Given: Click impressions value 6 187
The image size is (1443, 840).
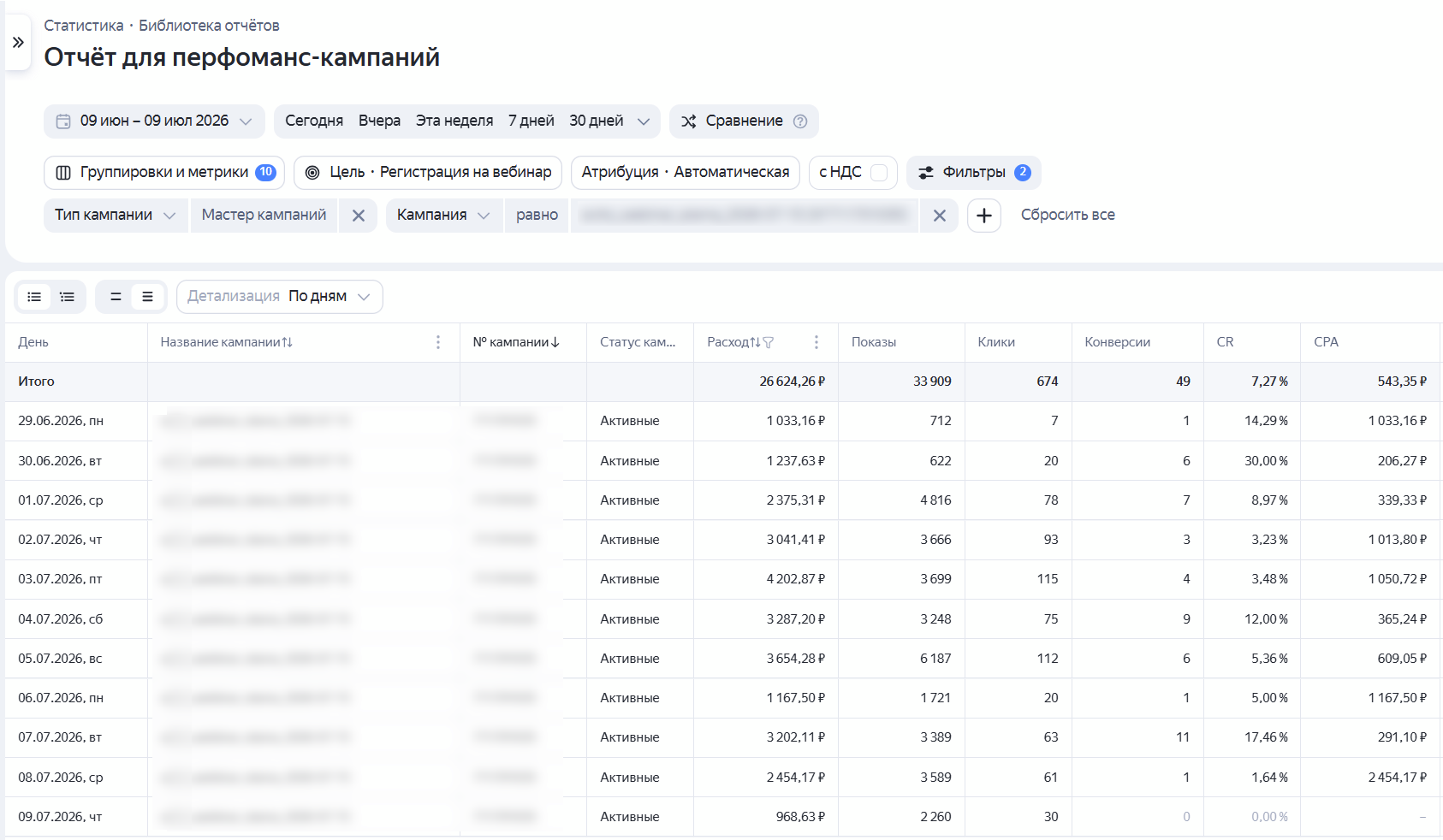Looking at the screenshot, I should point(935,659).
